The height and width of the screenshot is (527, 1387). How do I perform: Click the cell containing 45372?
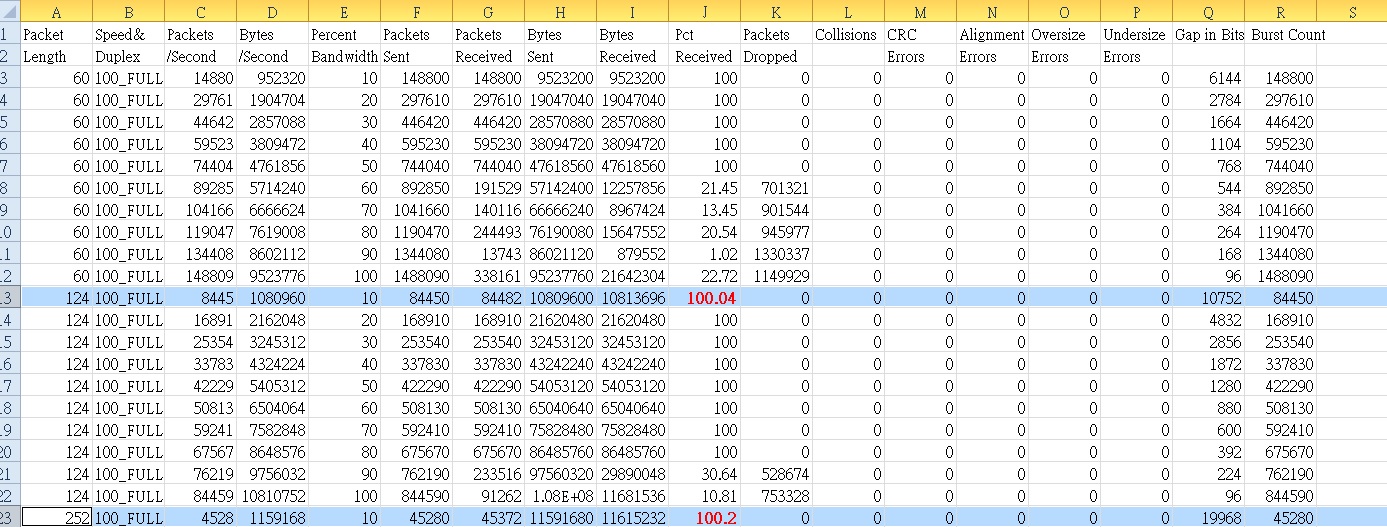(488, 518)
